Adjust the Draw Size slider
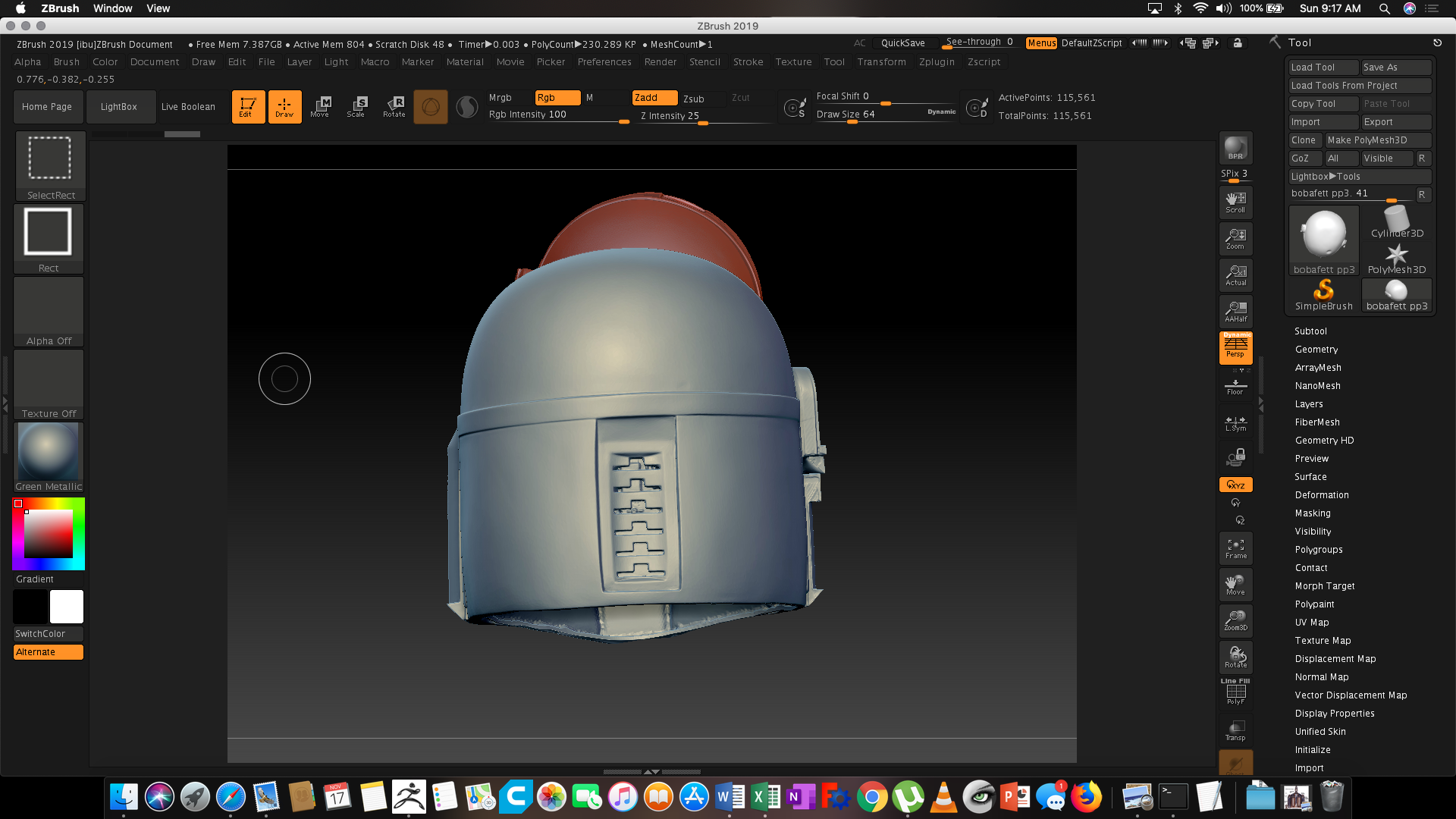Screen dimensions: 1456x819 click(886, 115)
